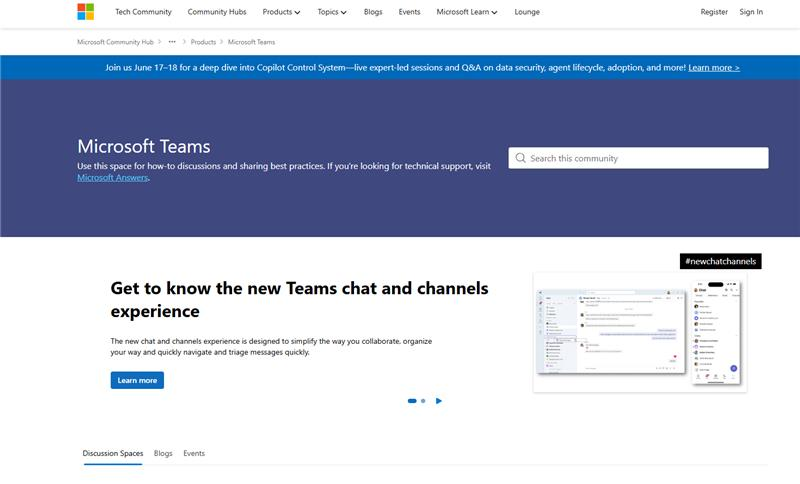
Task: Click the new Teams chat headline
Action: tap(299, 299)
